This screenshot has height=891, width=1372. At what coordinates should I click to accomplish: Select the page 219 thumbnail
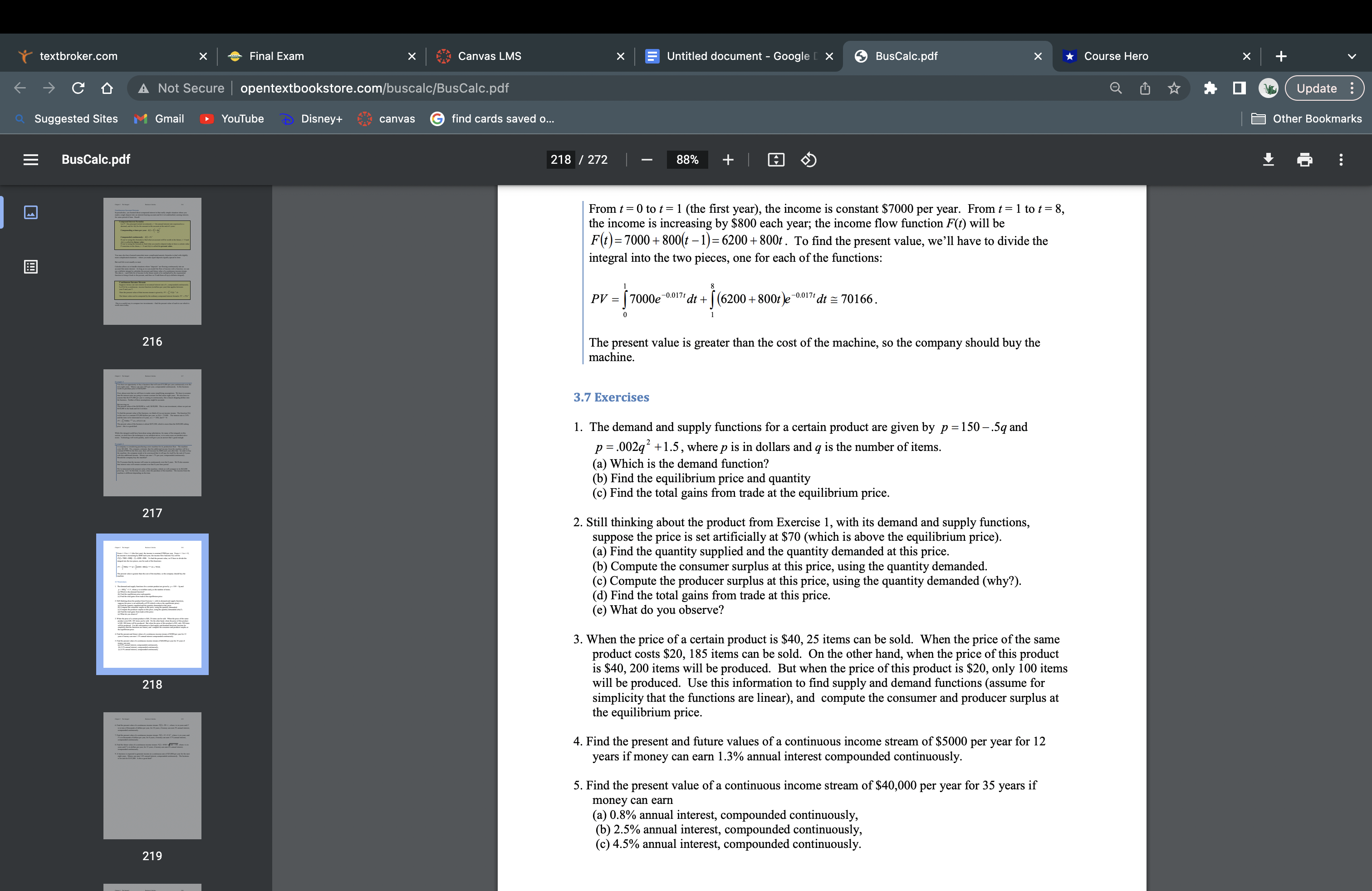pyautogui.click(x=152, y=775)
